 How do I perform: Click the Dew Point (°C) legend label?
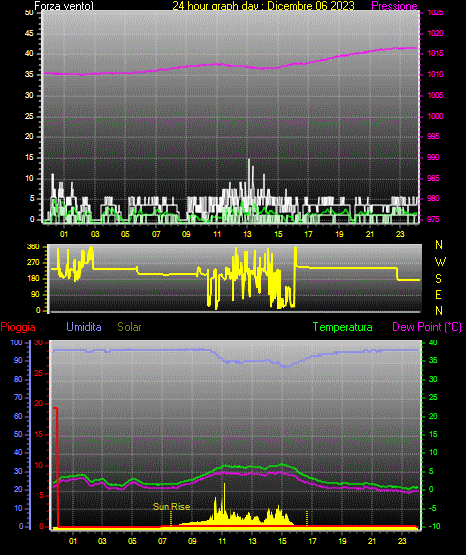click(427, 327)
